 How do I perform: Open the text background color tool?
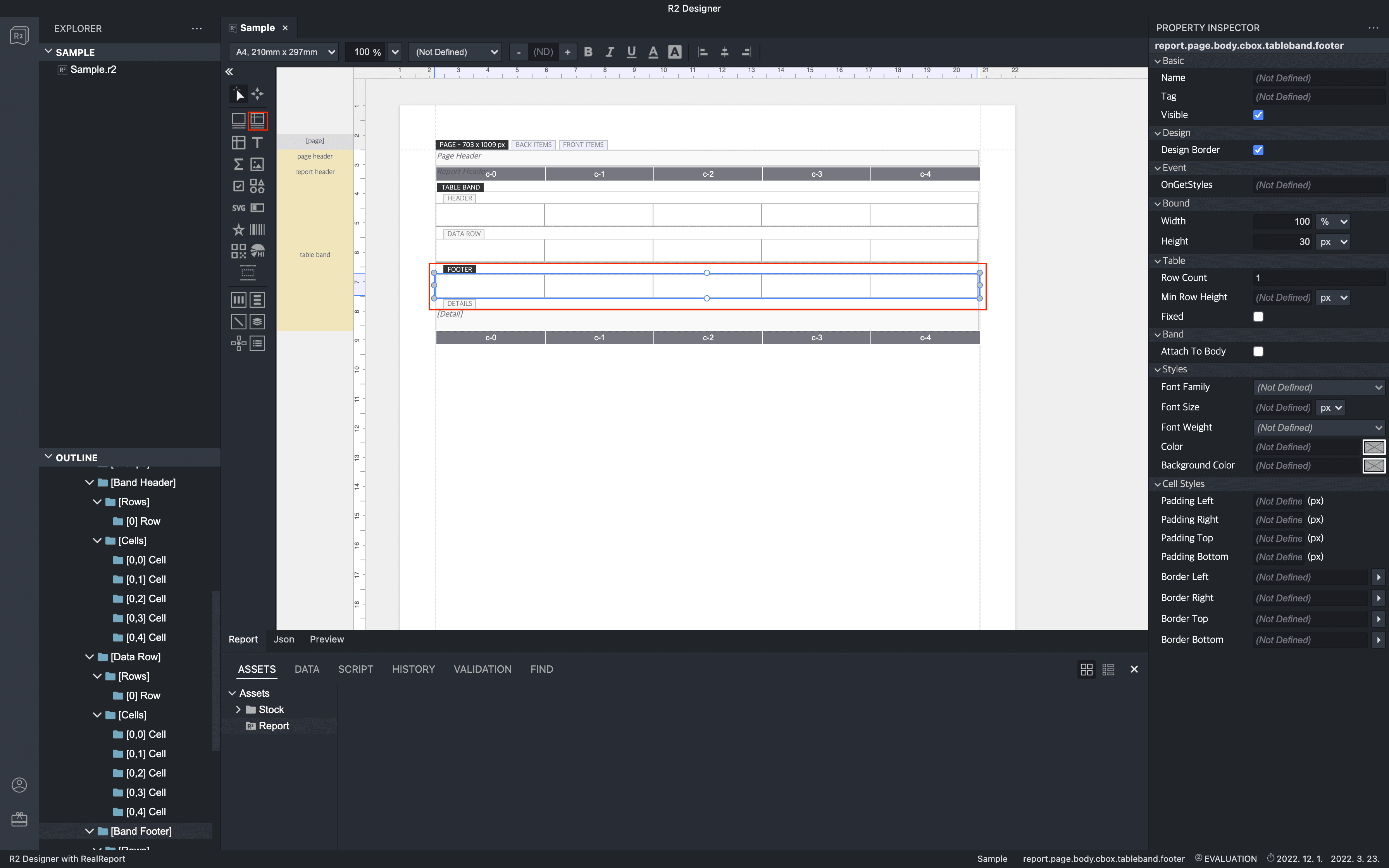click(675, 52)
